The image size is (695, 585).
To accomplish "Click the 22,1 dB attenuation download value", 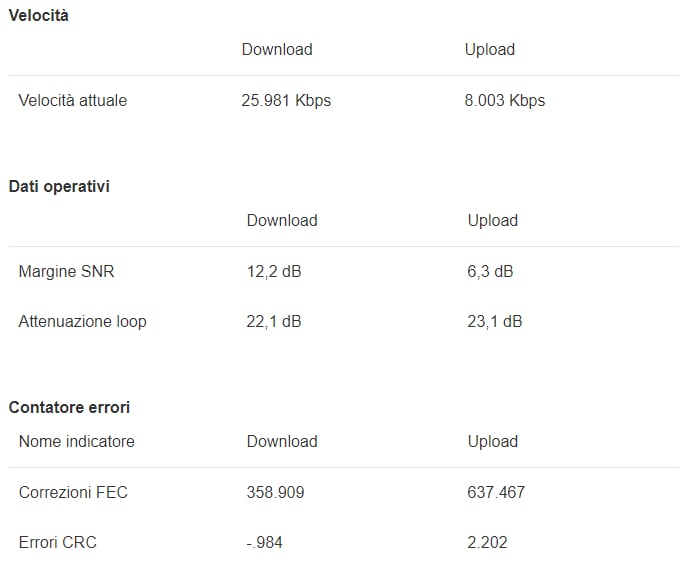I will pos(274,321).
